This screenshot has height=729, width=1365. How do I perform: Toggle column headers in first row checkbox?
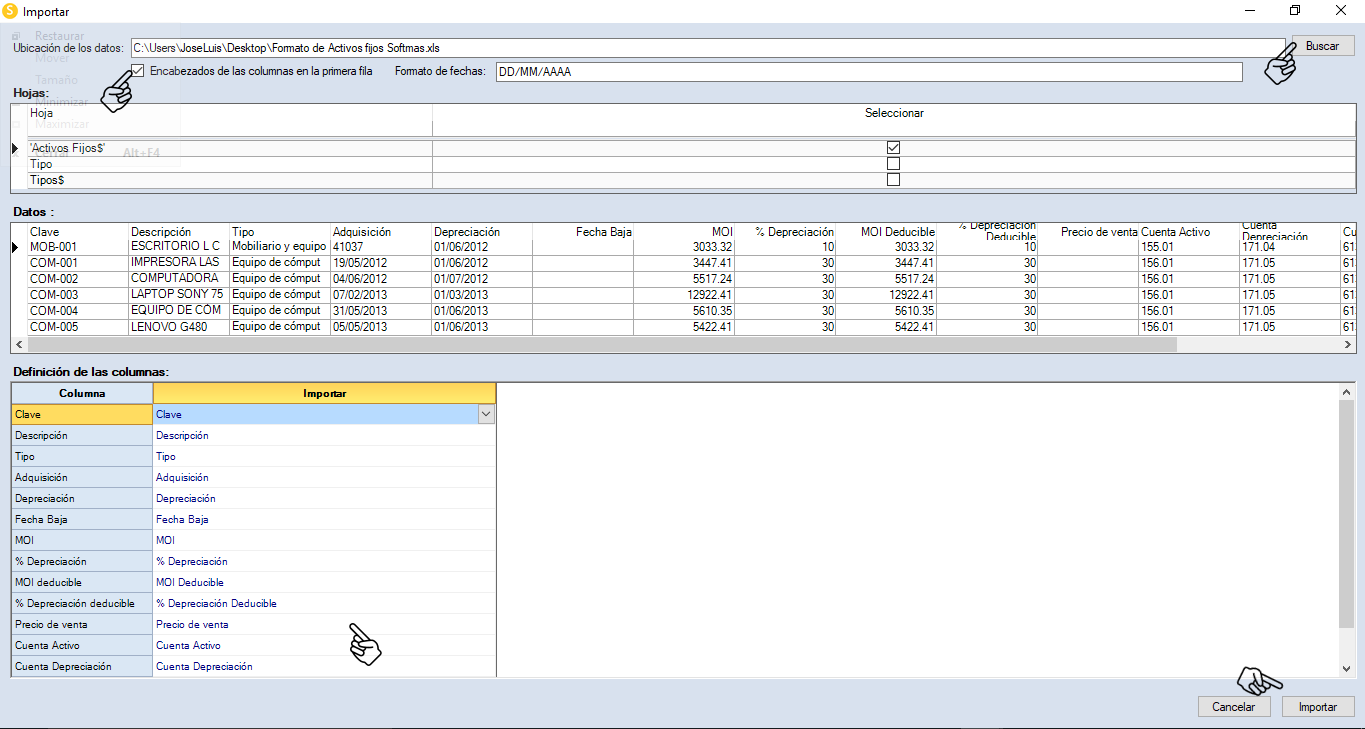(138, 71)
